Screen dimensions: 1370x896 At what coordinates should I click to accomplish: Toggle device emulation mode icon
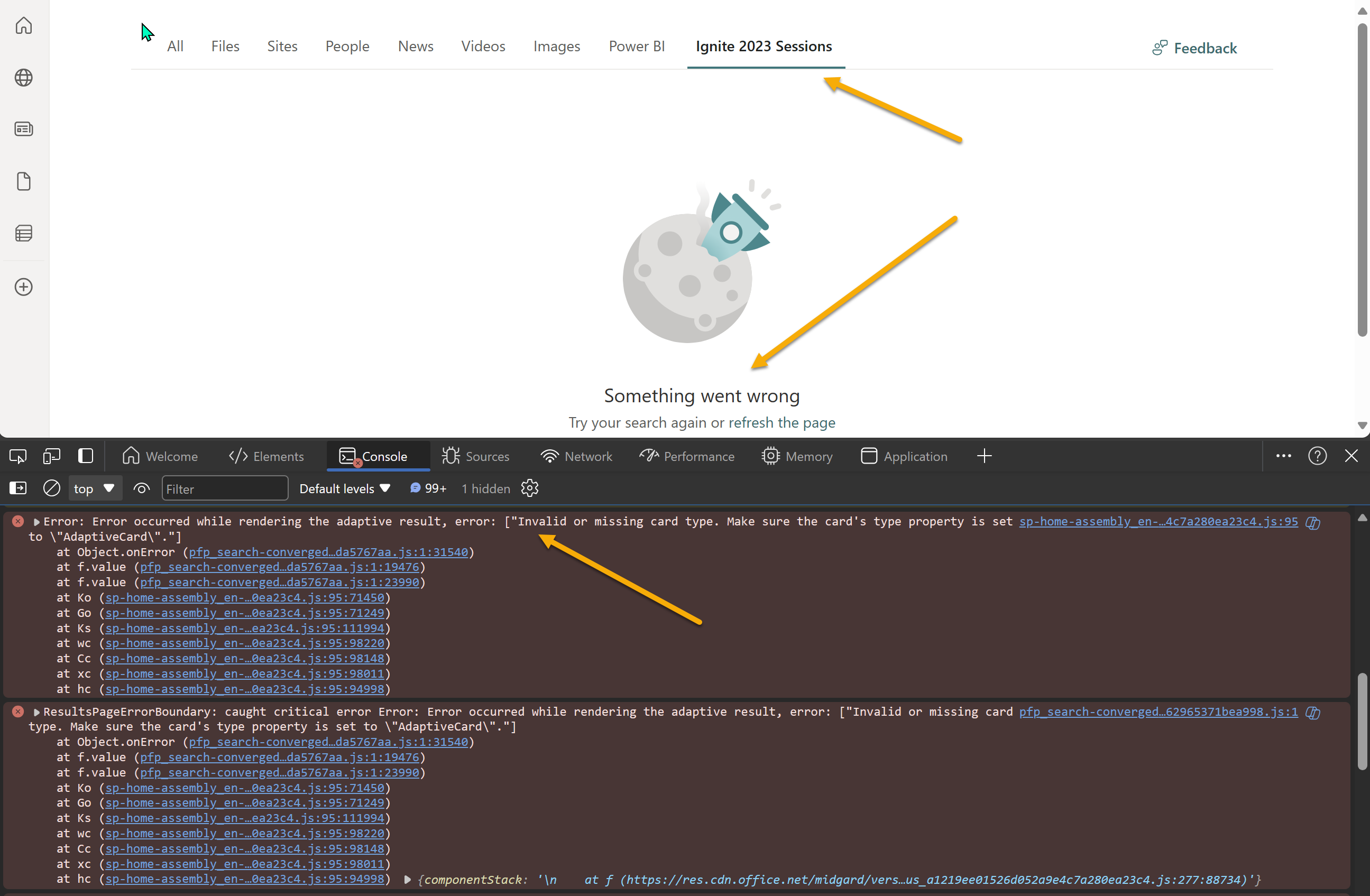click(52, 456)
